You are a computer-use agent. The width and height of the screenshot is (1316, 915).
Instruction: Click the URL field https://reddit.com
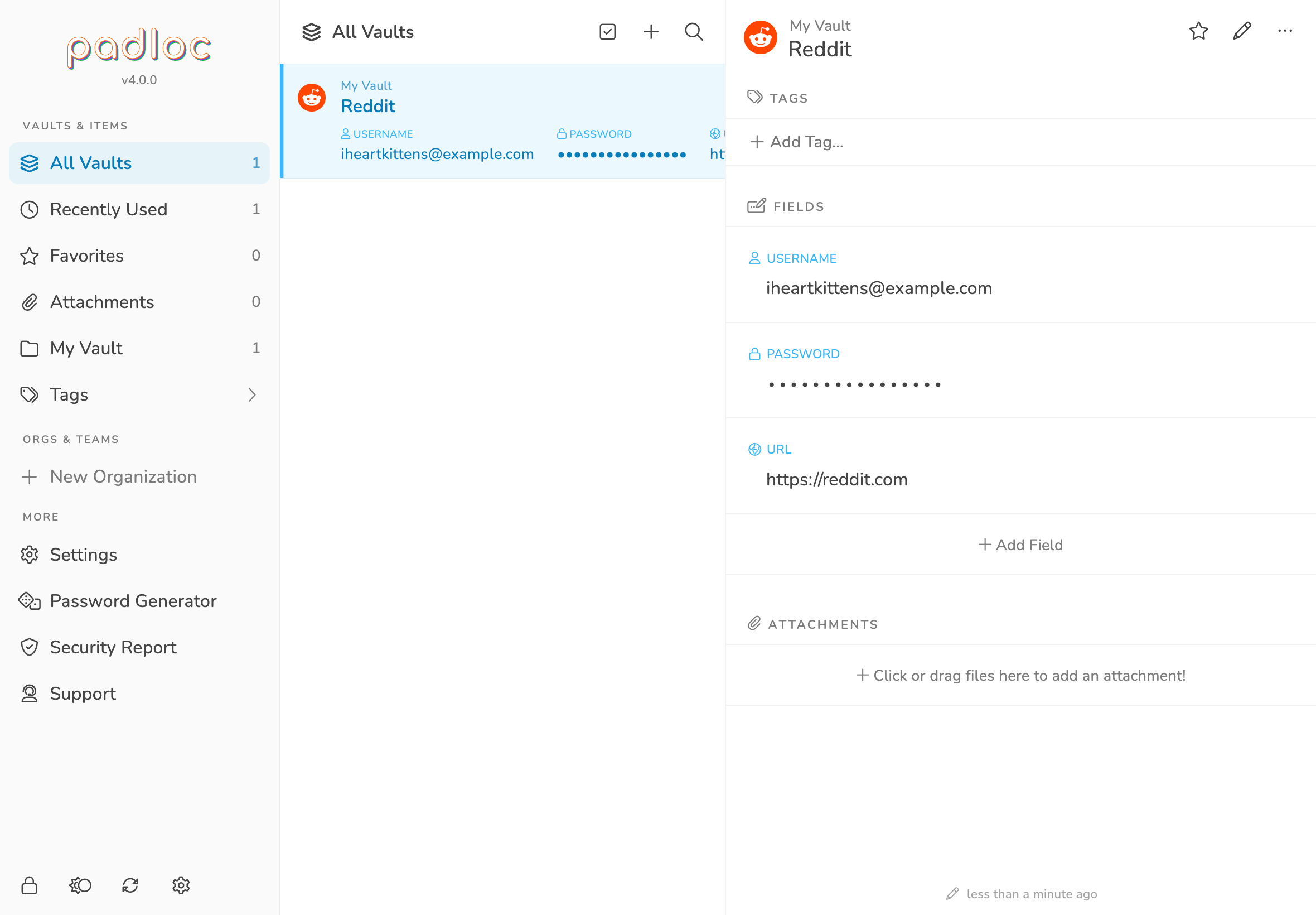[836, 479]
